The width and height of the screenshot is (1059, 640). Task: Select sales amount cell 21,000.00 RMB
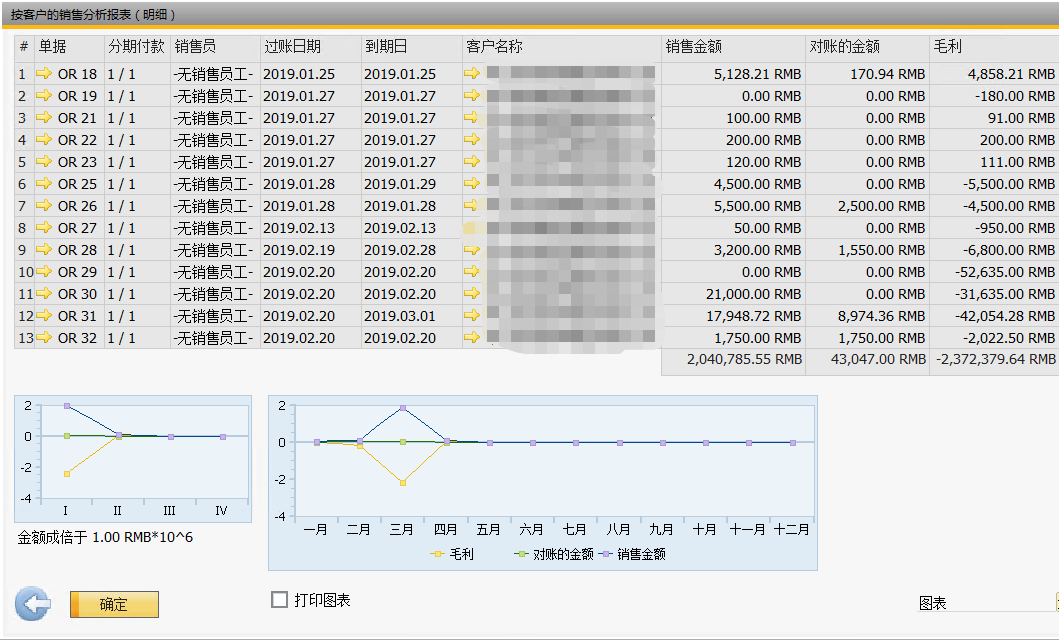pos(733,294)
